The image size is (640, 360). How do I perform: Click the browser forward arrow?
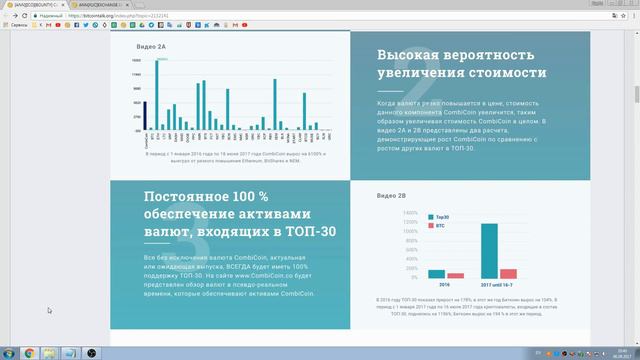[x=15, y=16]
